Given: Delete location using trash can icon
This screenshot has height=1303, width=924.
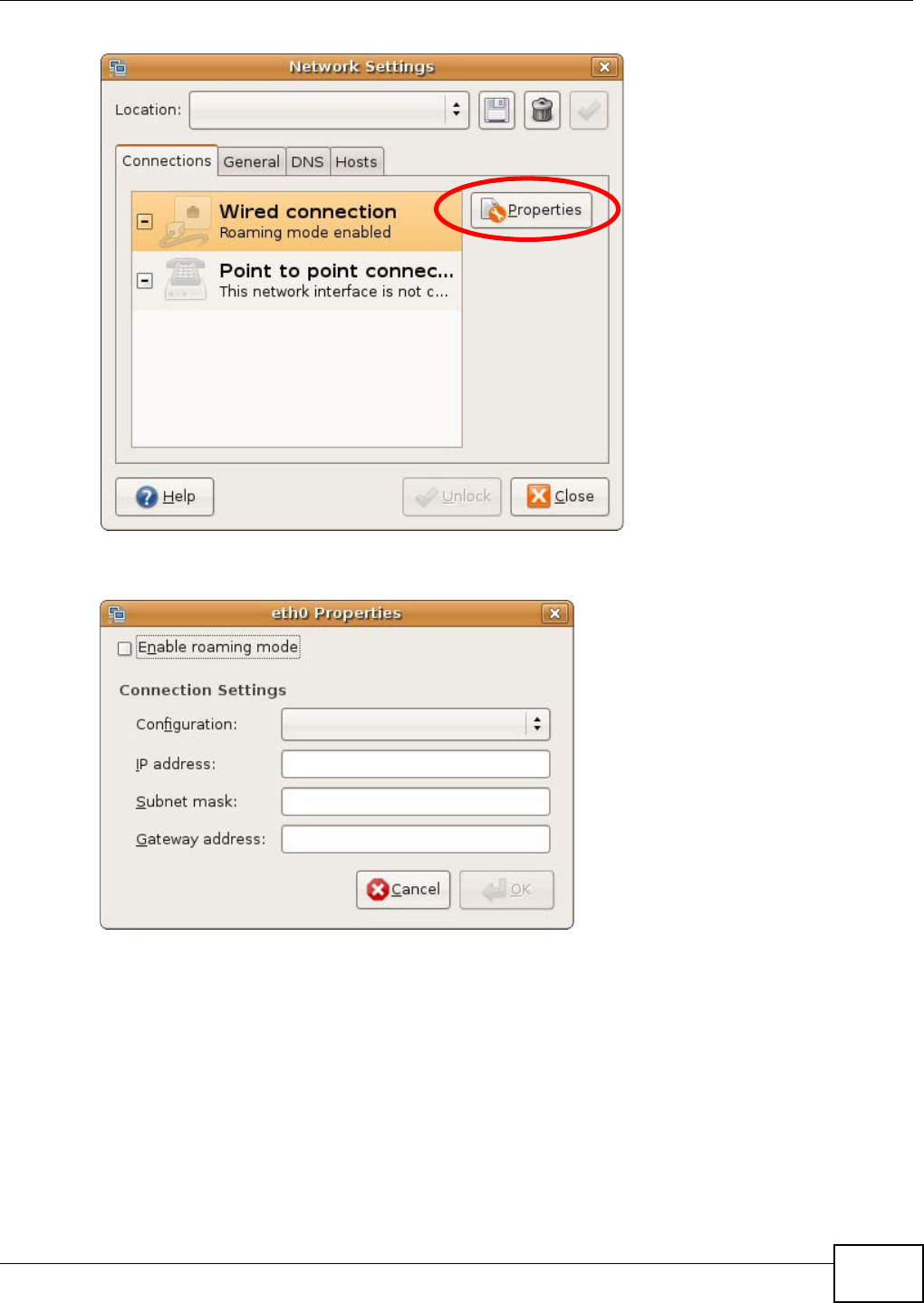Looking at the screenshot, I should [x=542, y=111].
